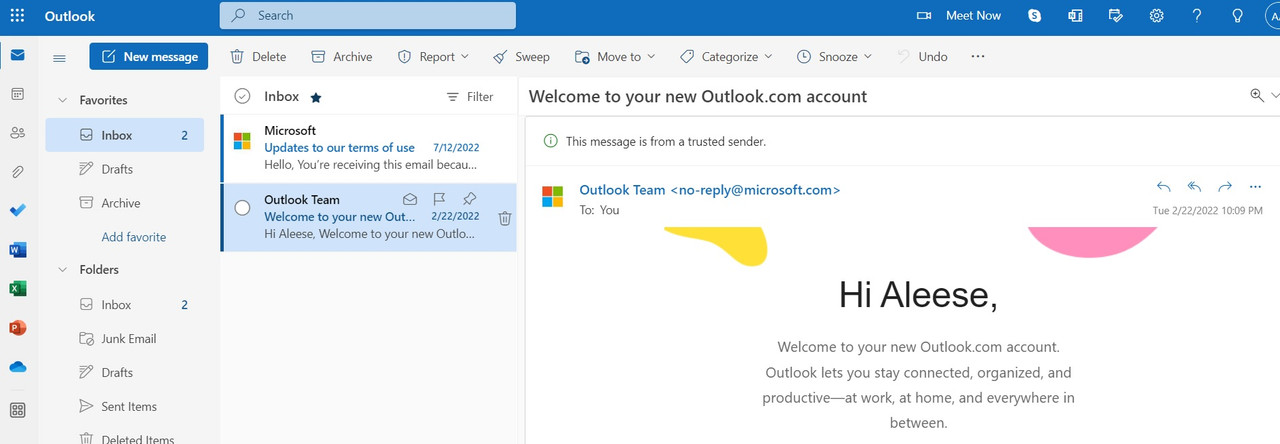Open the Report dropdown
Screen dimensions: 1280x444
point(433,57)
